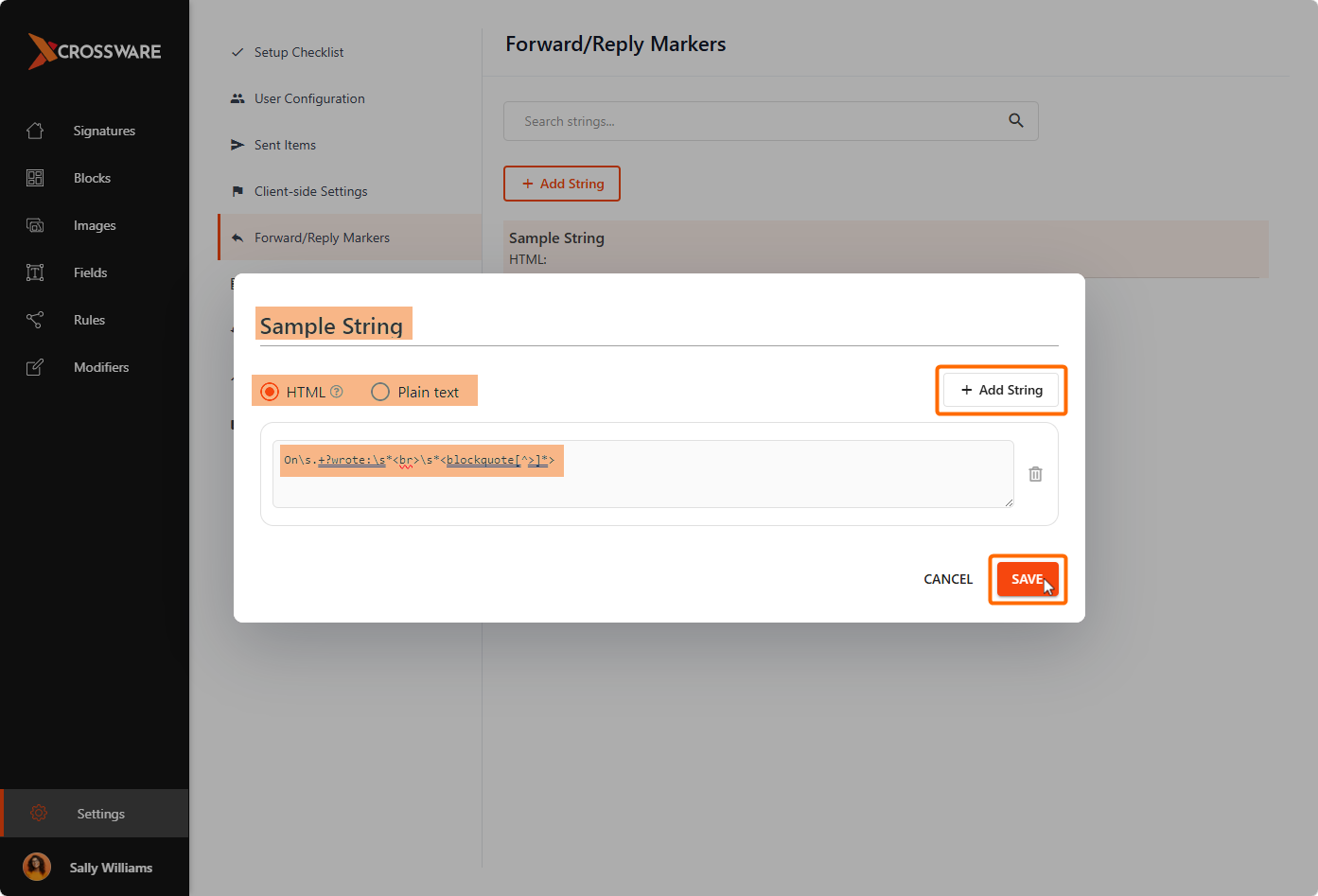
Task: Click Add String inside the dialog
Action: point(1001,390)
